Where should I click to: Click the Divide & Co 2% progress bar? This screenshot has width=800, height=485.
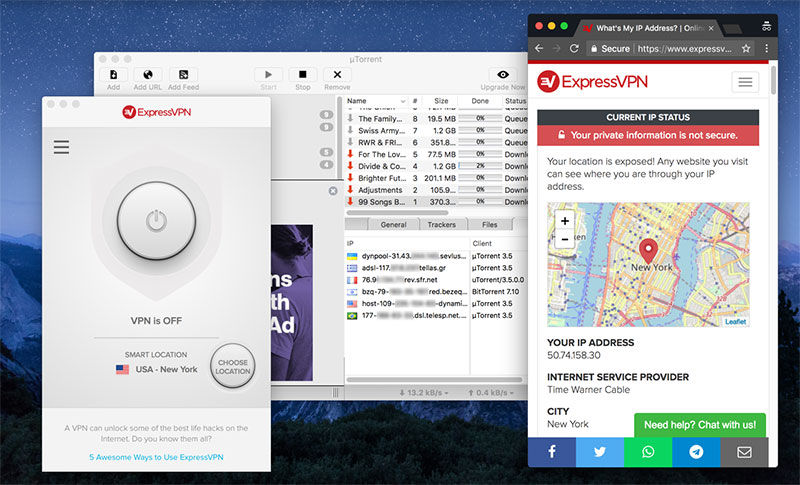point(480,166)
